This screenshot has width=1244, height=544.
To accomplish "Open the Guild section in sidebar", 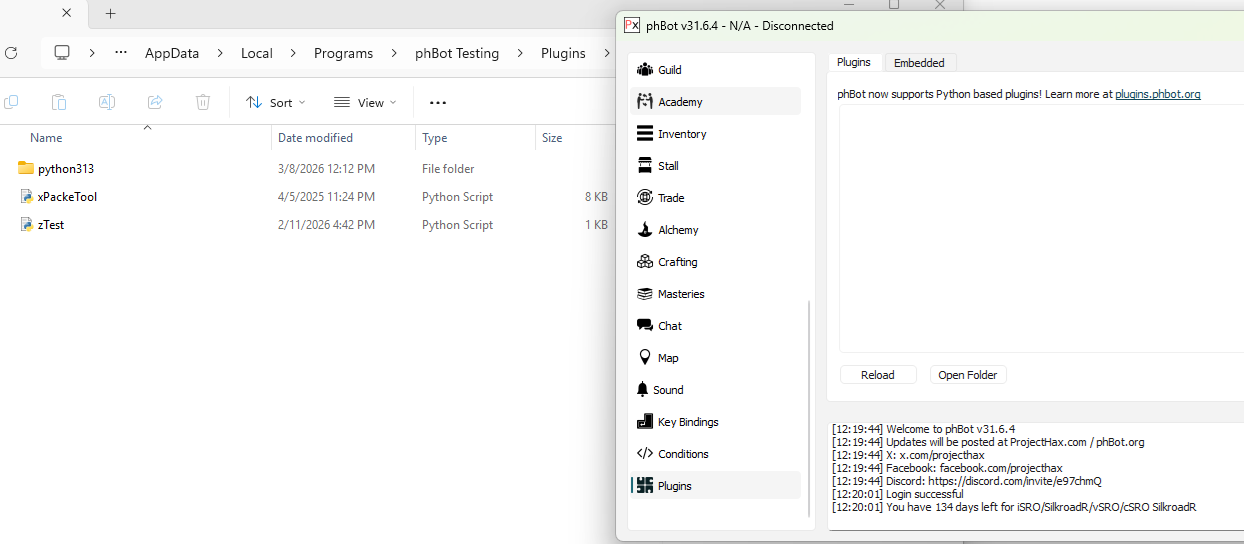I will coord(669,70).
